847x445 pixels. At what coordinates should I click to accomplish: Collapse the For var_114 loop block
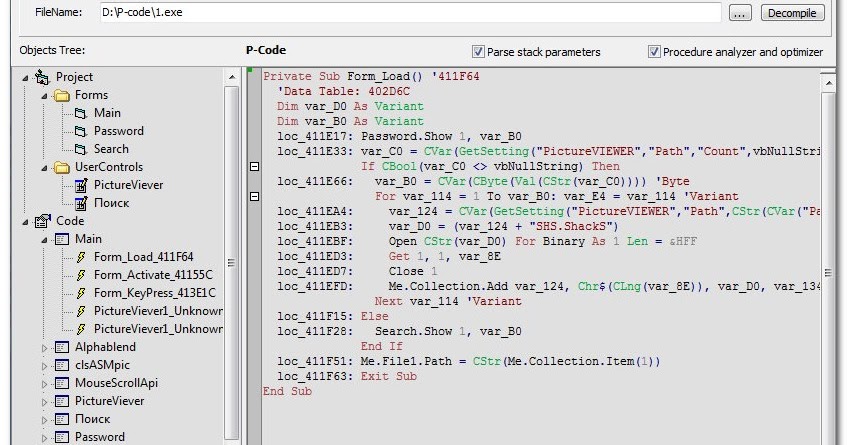[x=254, y=197]
